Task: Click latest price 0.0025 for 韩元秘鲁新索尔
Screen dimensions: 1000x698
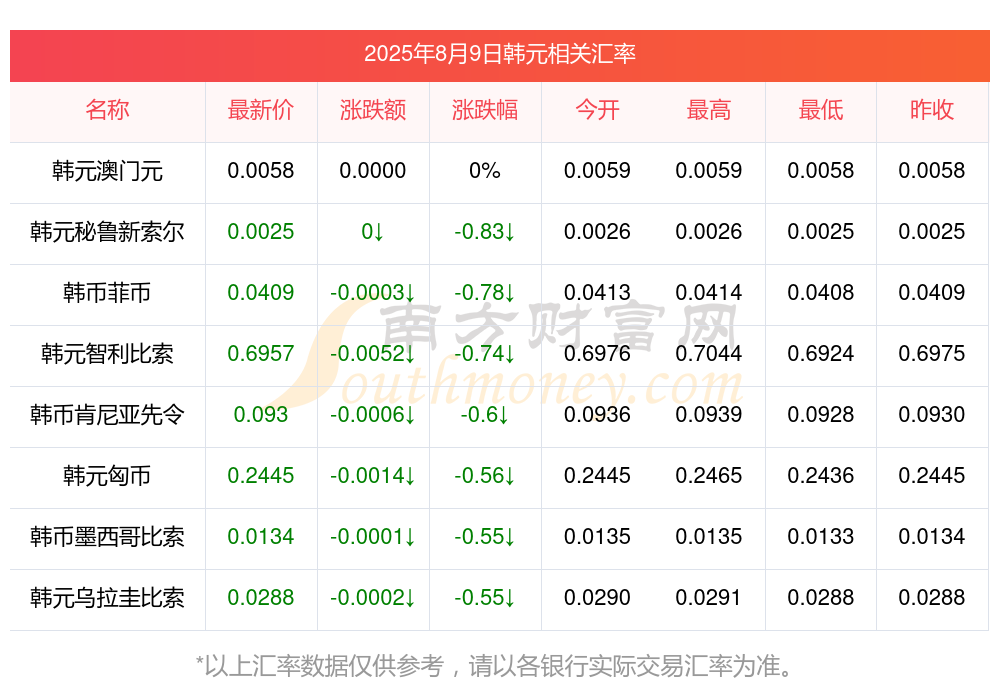Action: tap(261, 232)
